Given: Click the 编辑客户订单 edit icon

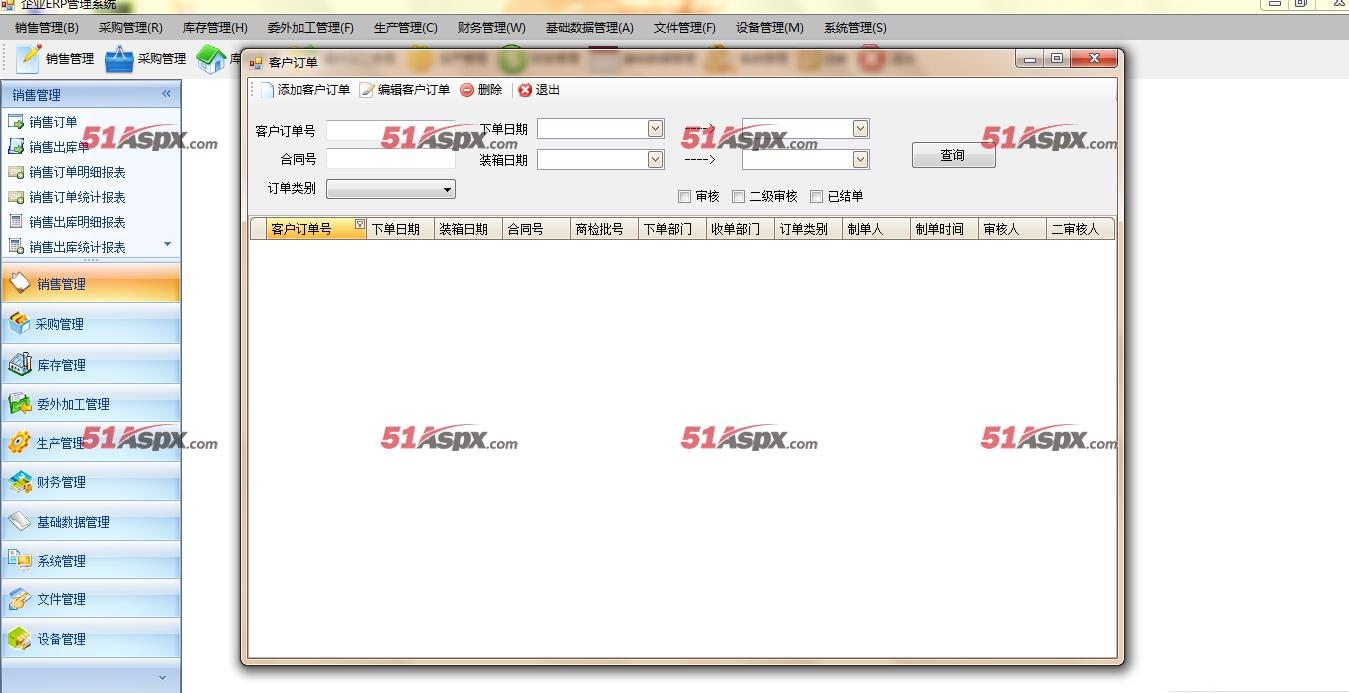Looking at the screenshot, I should 367,90.
